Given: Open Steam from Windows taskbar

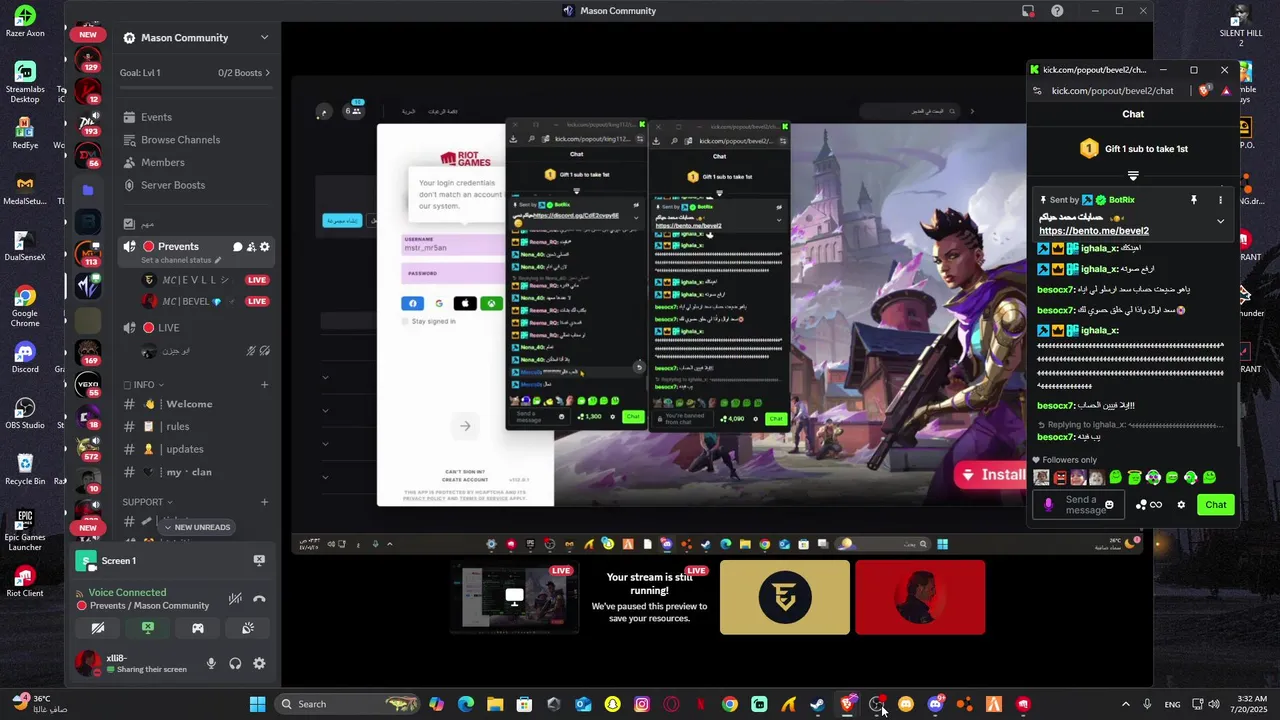Looking at the screenshot, I should pyautogui.click(x=818, y=704).
